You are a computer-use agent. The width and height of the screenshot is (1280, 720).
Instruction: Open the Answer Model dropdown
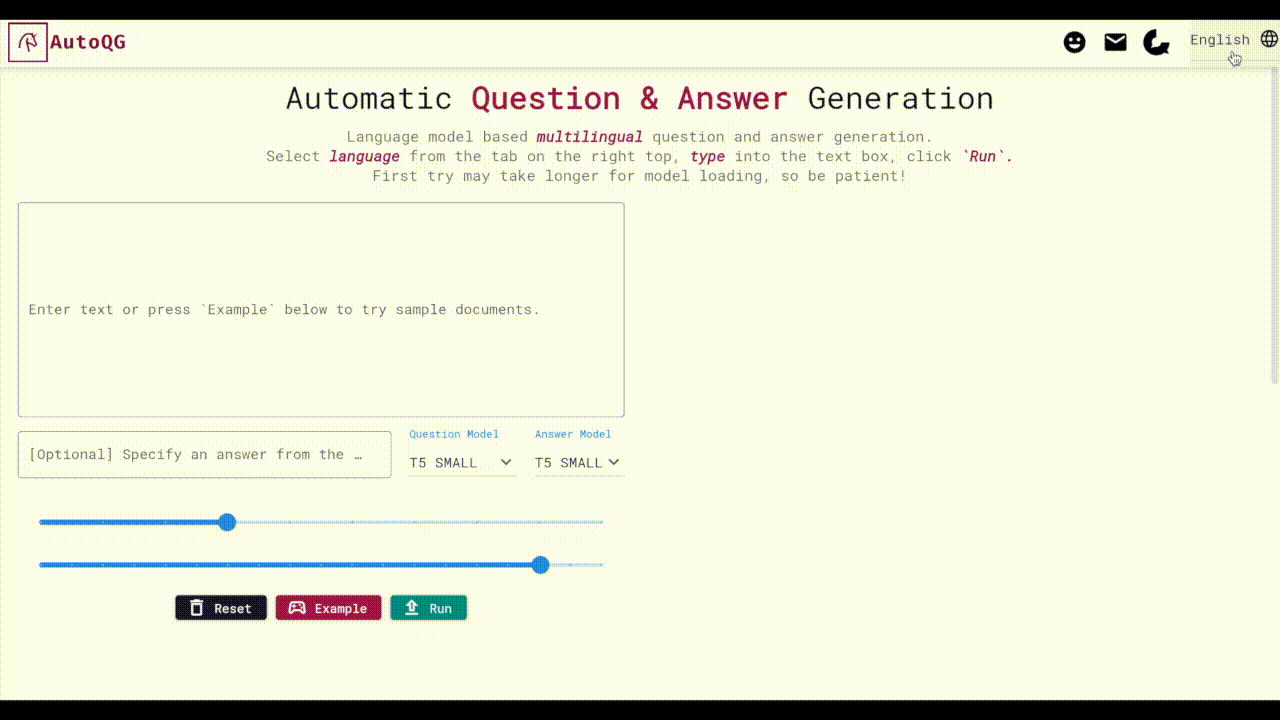[578, 463]
